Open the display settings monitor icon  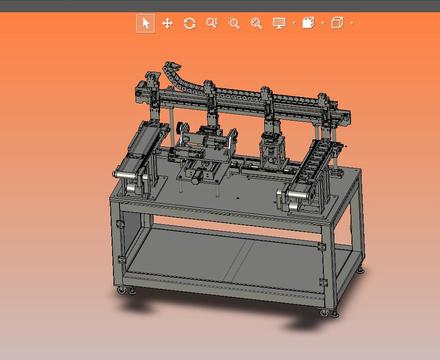click(x=279, y=23)
